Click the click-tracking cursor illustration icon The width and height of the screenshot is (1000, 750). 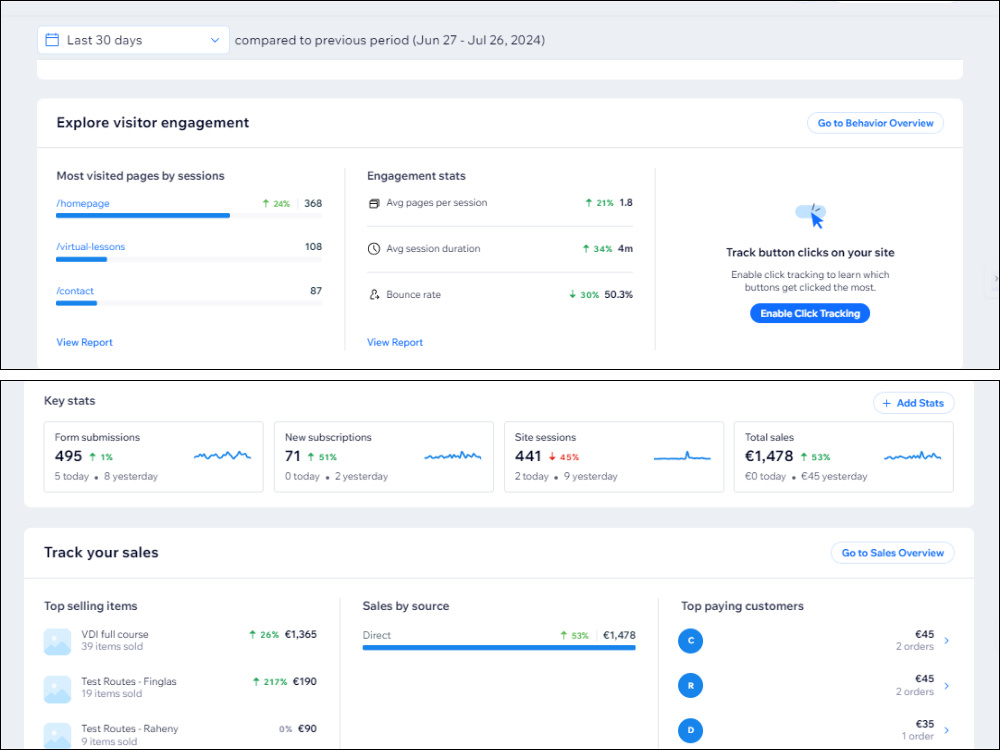811,216
